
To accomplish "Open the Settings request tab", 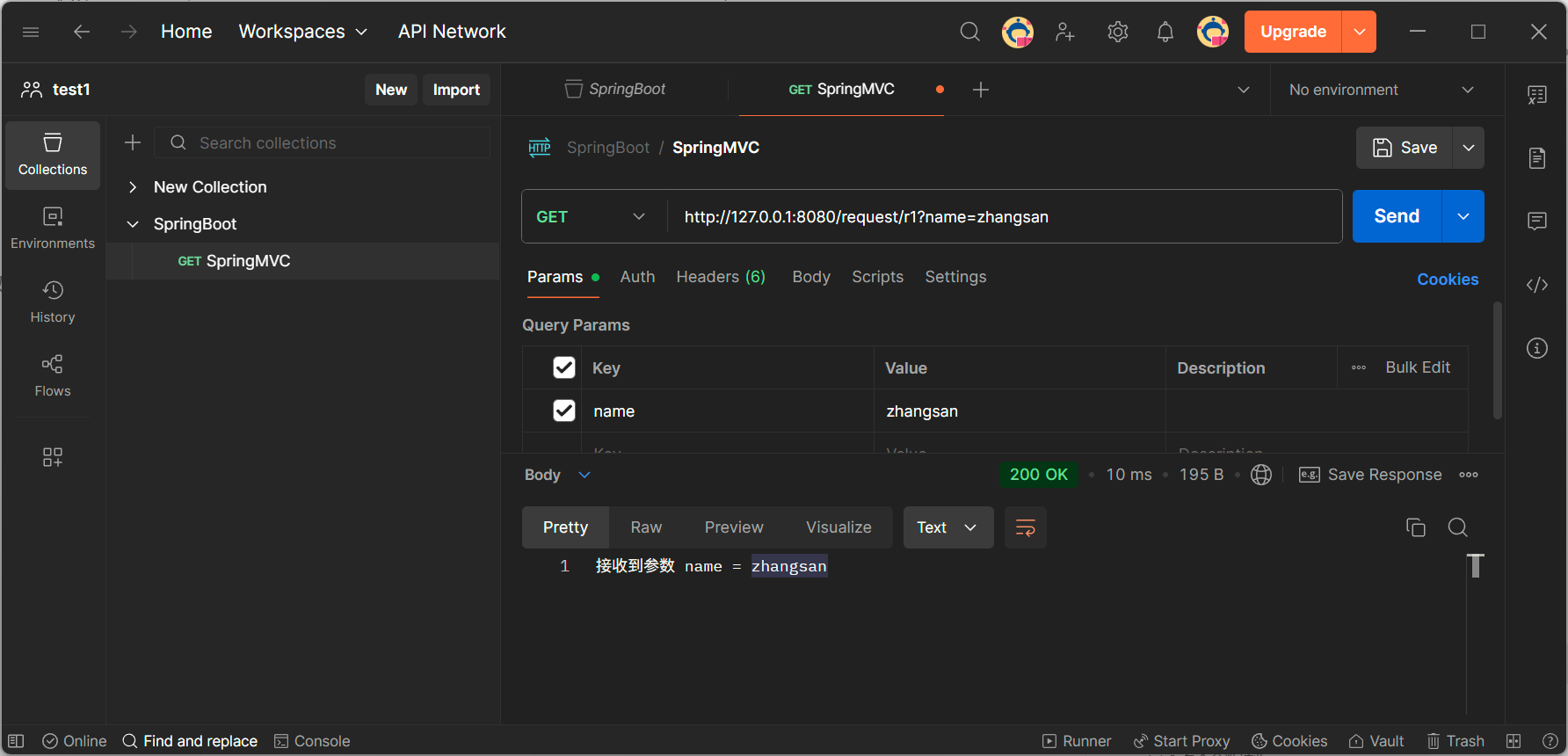I will click(x=955, y=277).
